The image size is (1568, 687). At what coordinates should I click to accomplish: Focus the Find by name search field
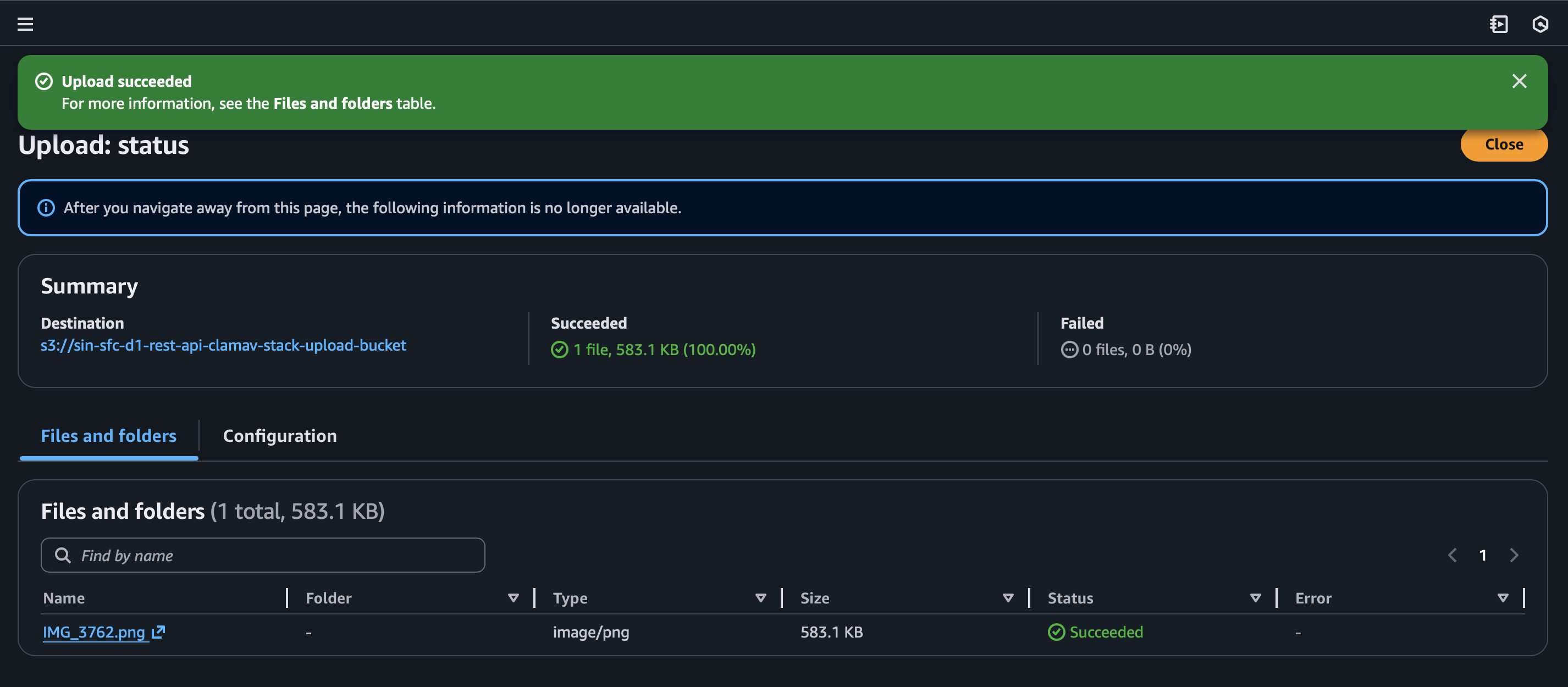click(262, 555)
